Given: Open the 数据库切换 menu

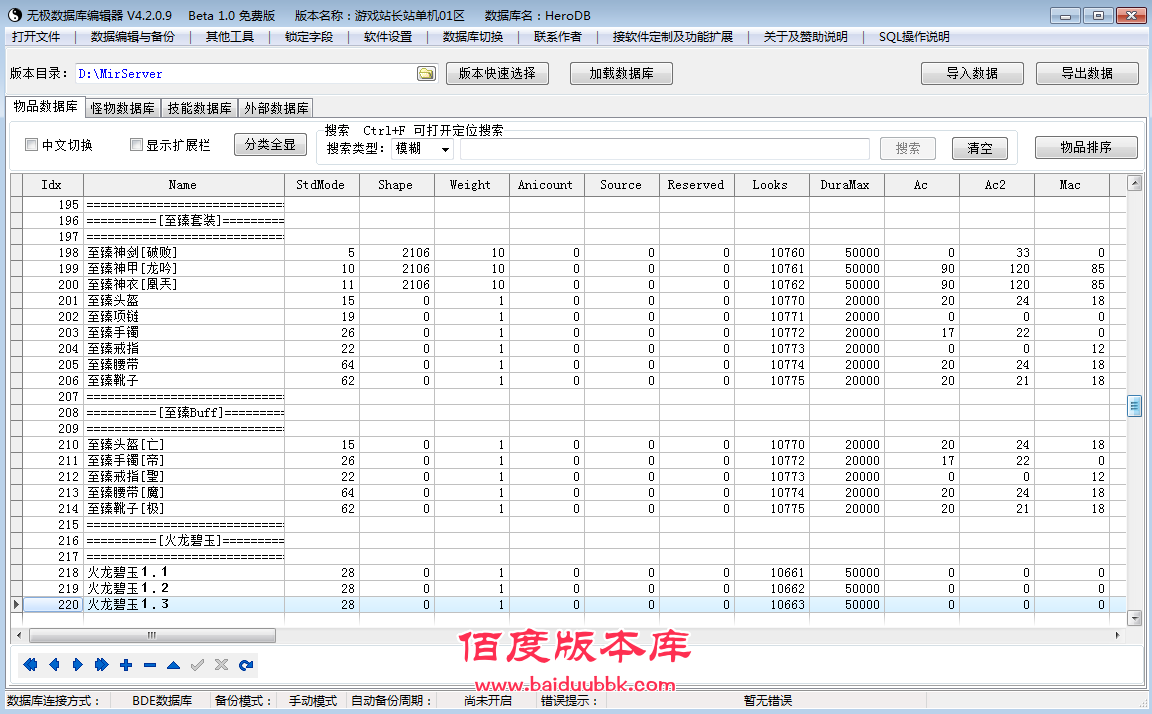Looking at the screenshot, I should (x=472, y=37).
